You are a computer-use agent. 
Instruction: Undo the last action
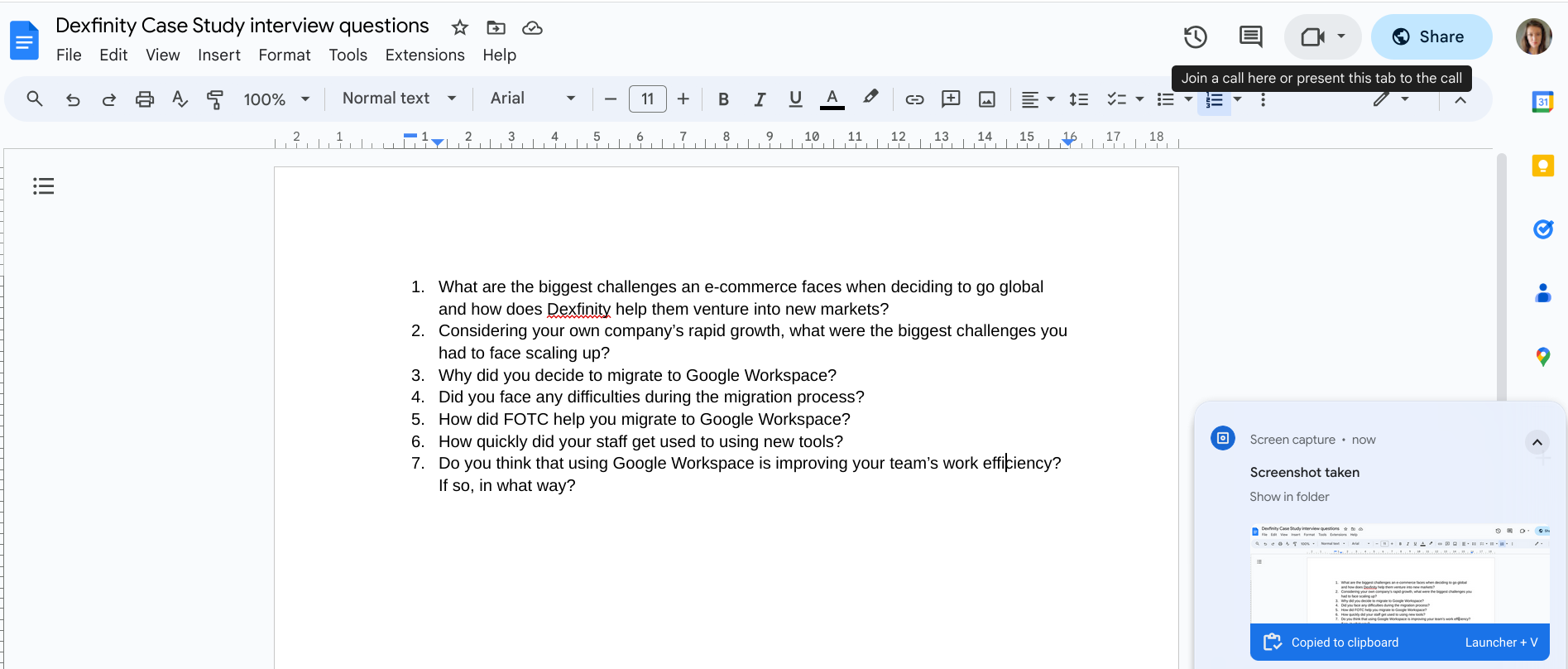pyautogui.click(x=73, y=99)
